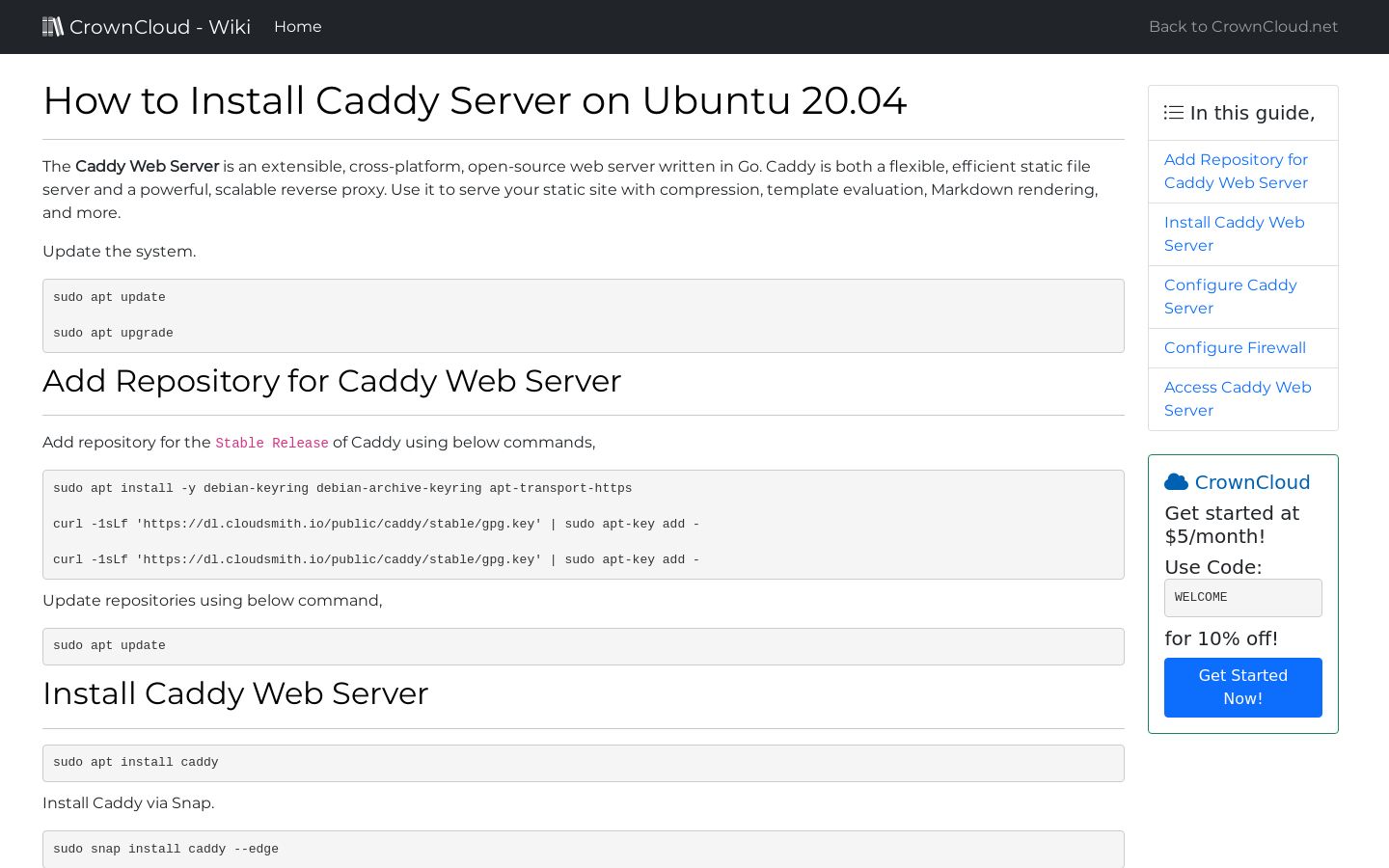Click the WELCOME promo code box

(x=1242, y=598)
